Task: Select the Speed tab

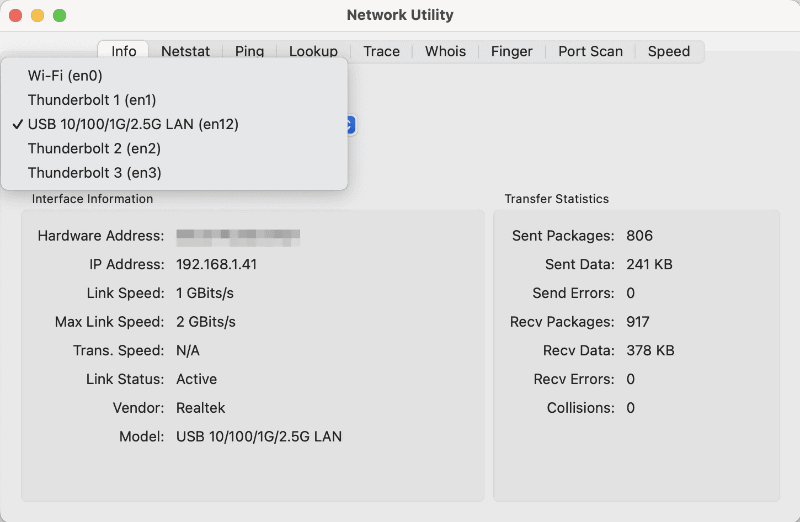Action: [668, 51]
